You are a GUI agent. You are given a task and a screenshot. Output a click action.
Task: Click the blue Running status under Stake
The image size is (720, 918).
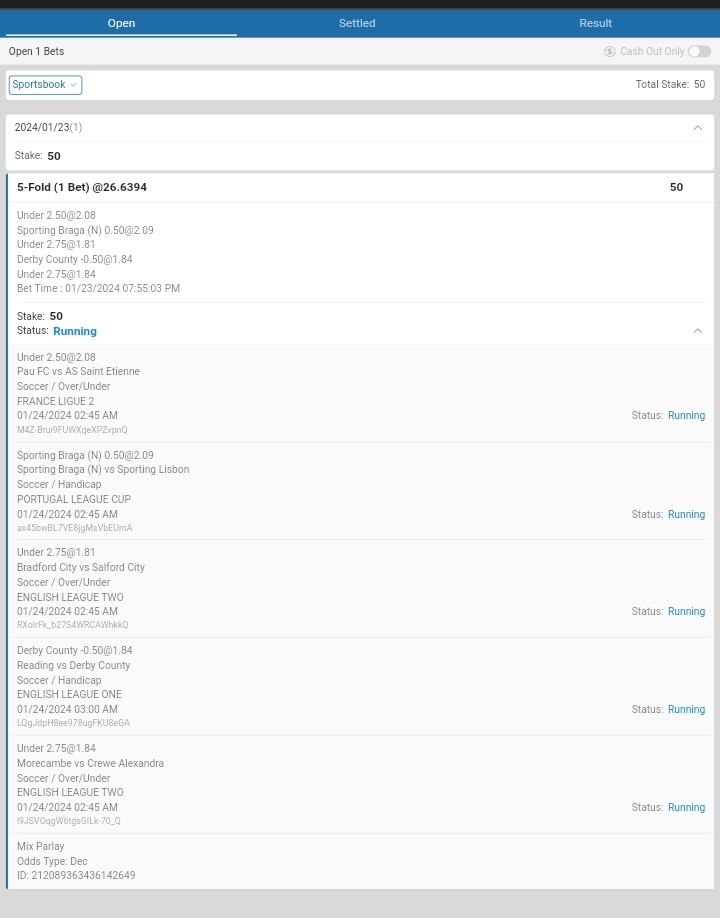75,331
